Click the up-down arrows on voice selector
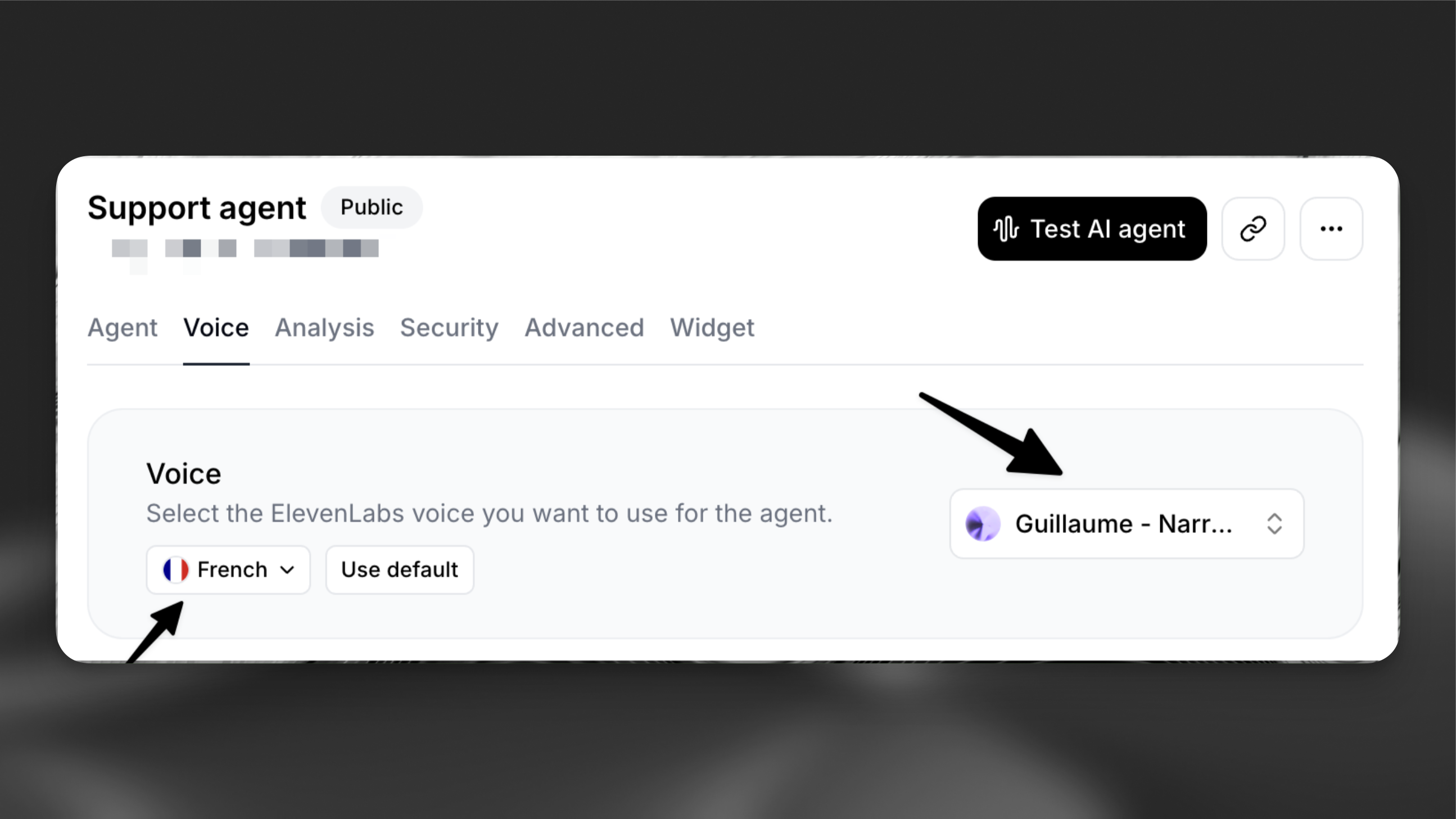Image resolution: width=1456 pixels, height=819 pixels. click(1274, 524)
